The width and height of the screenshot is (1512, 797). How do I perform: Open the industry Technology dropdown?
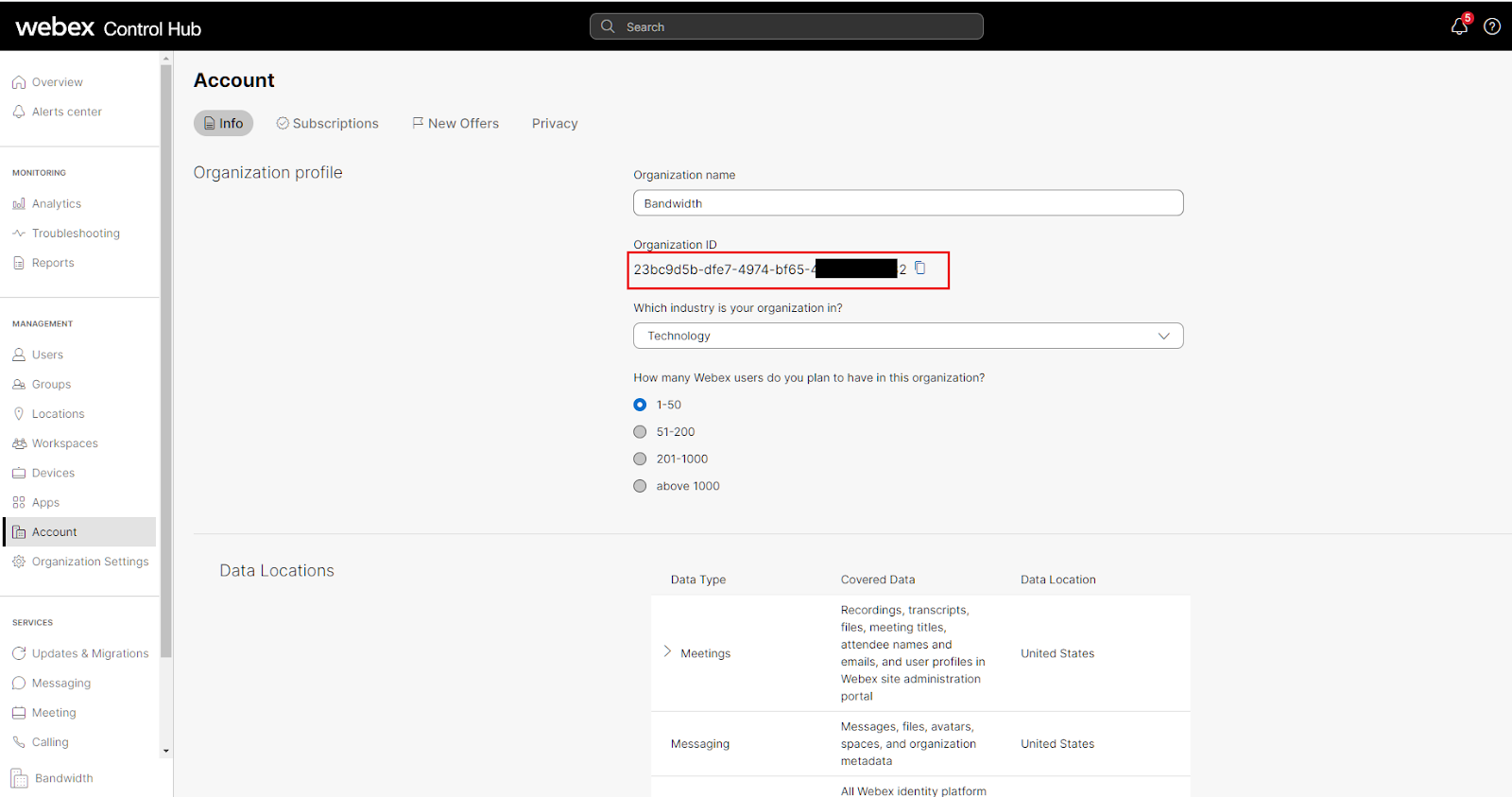tap(908, 336)
